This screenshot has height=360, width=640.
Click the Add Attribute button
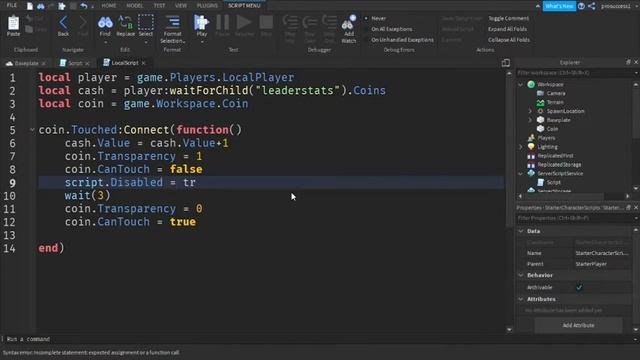(x=578, y=325)
